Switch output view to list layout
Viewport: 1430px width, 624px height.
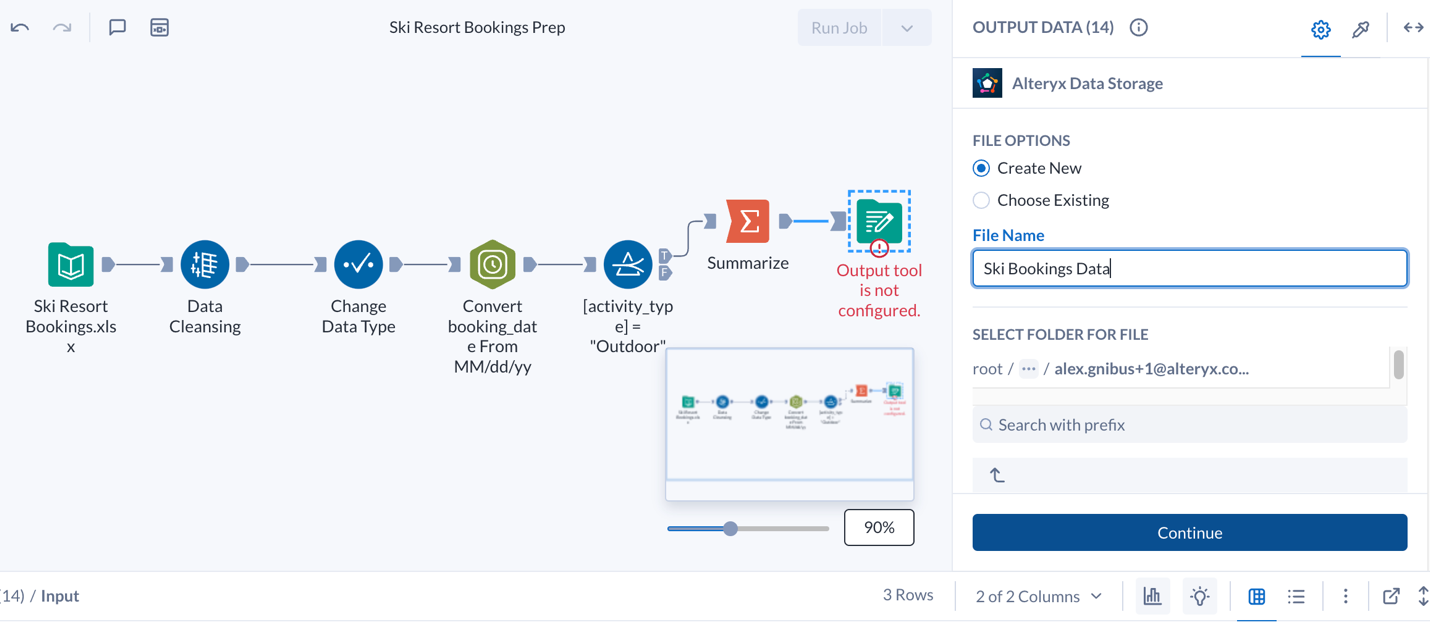[x=1296, y=595]
